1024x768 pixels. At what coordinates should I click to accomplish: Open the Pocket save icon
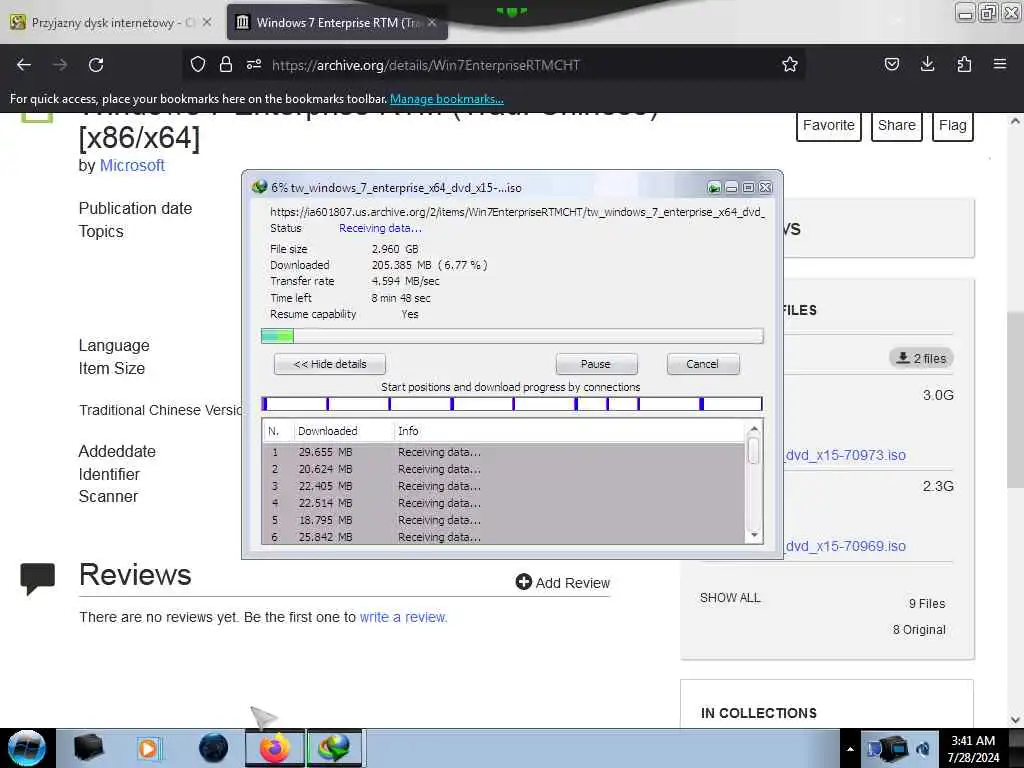(x=891, y=64)
